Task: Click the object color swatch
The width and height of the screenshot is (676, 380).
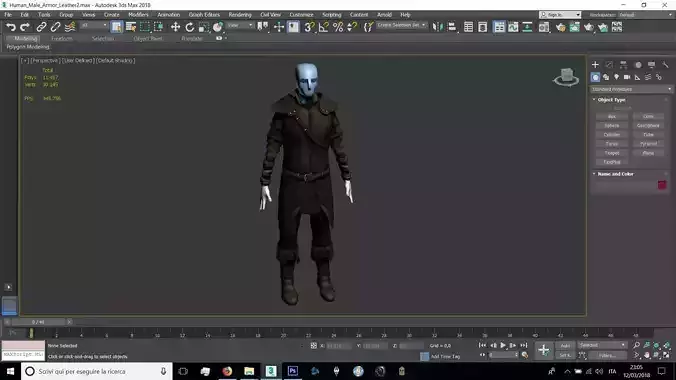Action: pyautogui.click(x=662, y=185)
